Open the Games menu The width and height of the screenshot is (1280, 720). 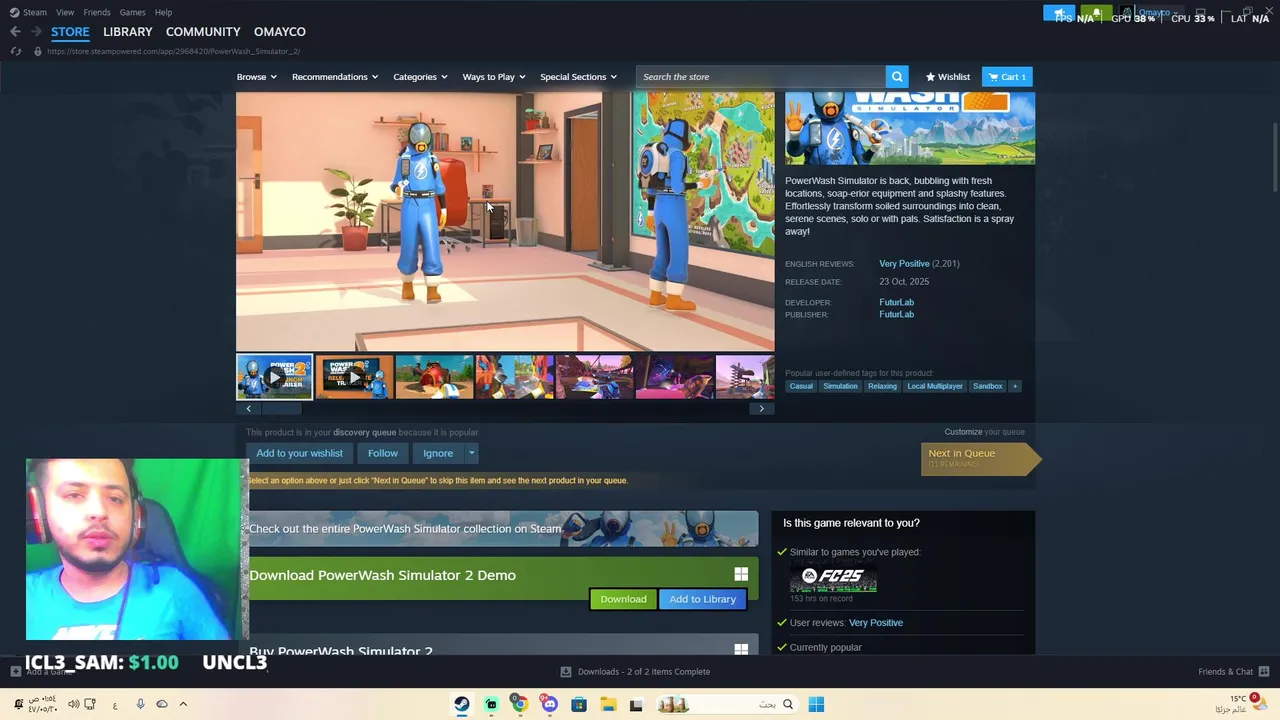point(132,12)
